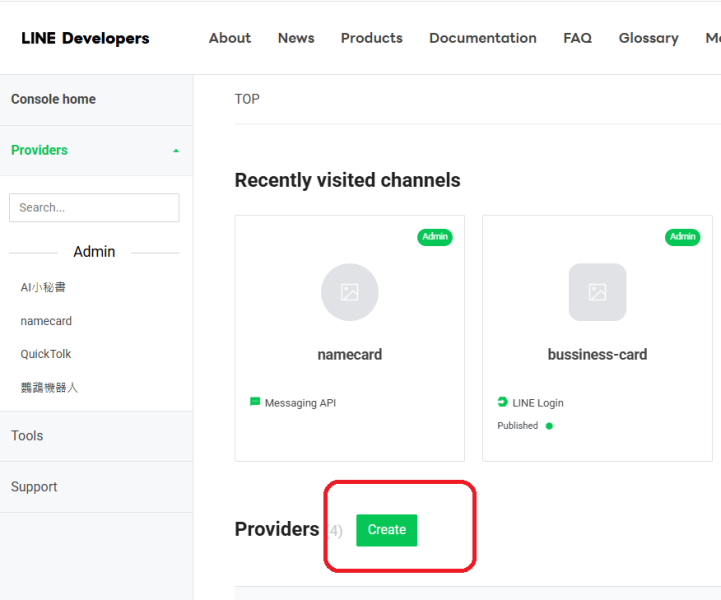Open the Products menu
Image resolution: width=721 pixels, height=600 pixels.
372,38
